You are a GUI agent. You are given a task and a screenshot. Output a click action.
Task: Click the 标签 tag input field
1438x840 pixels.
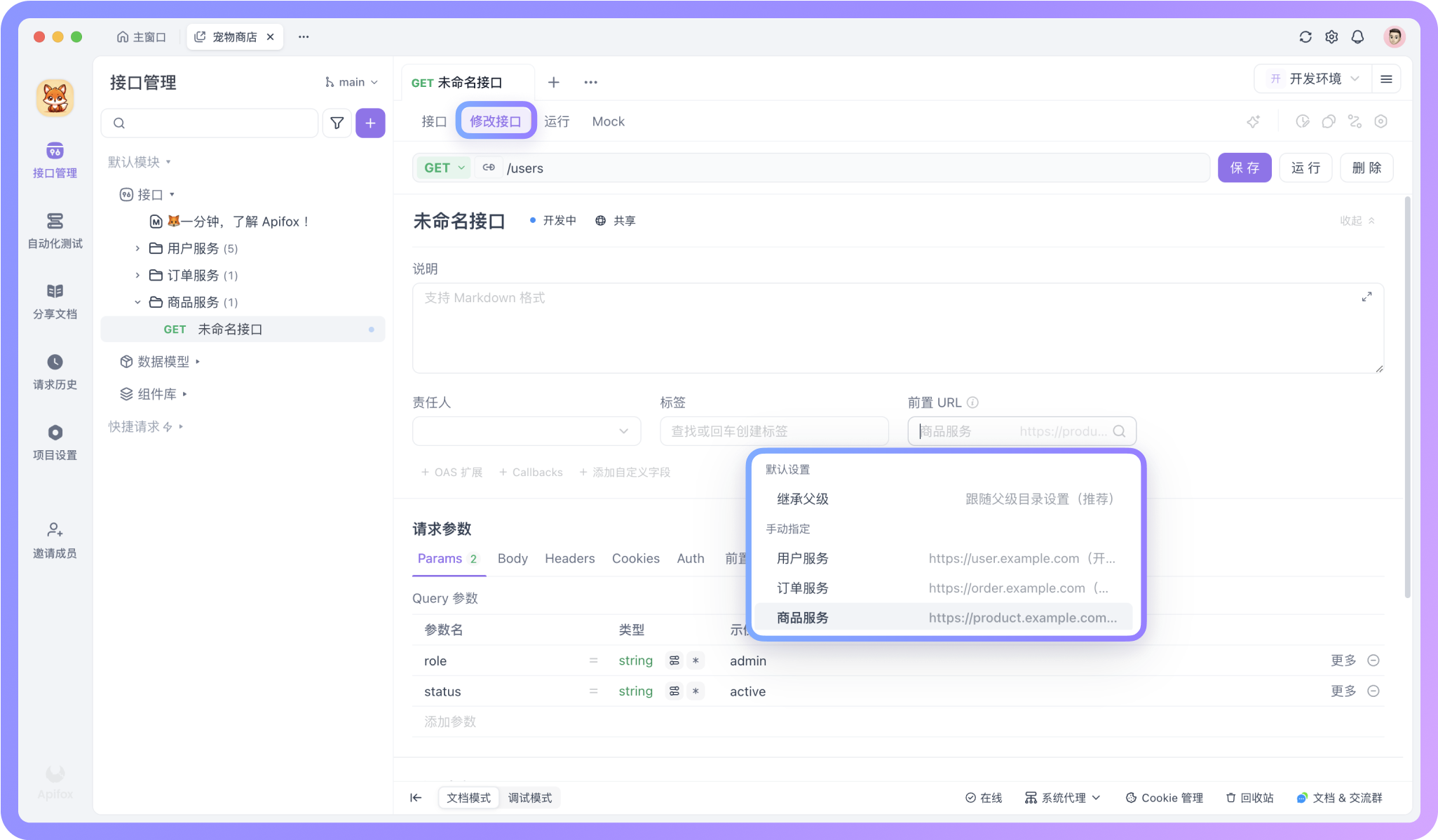[774, 431]
